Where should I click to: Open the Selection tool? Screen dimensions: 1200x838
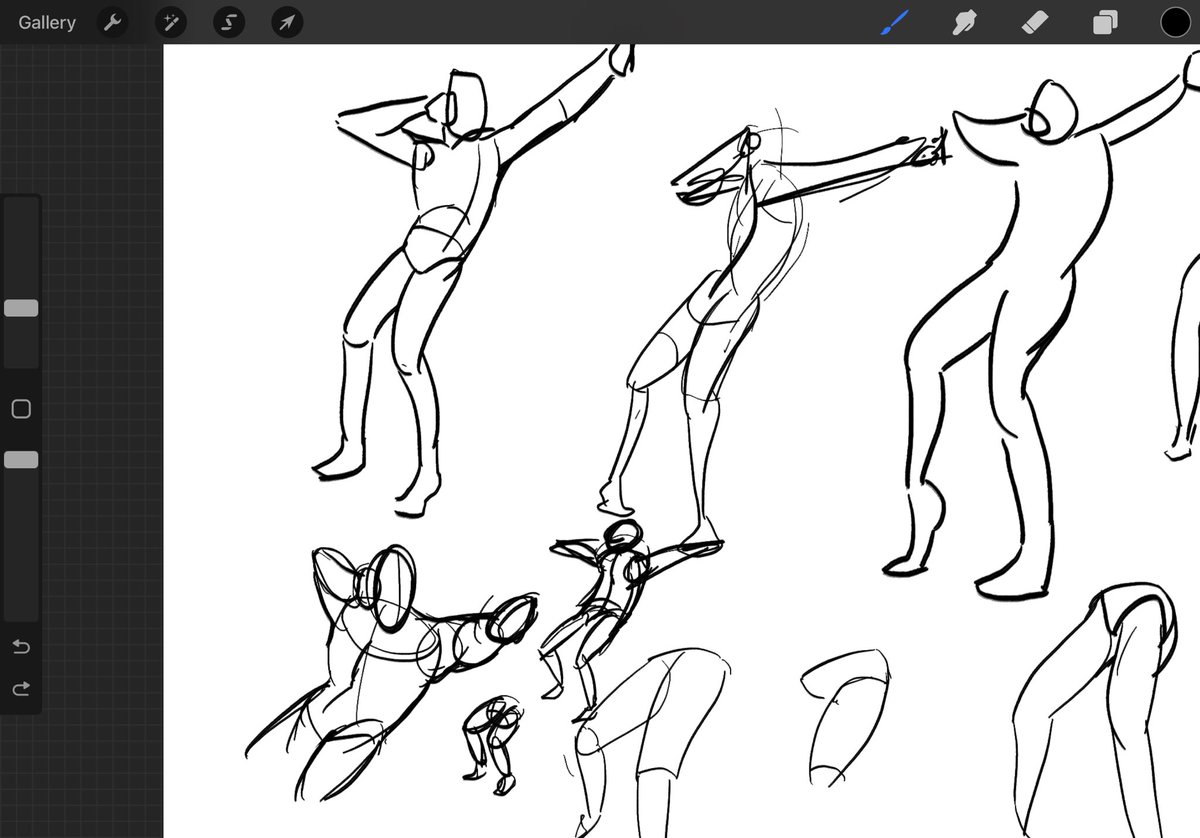(x=229, y=22)
